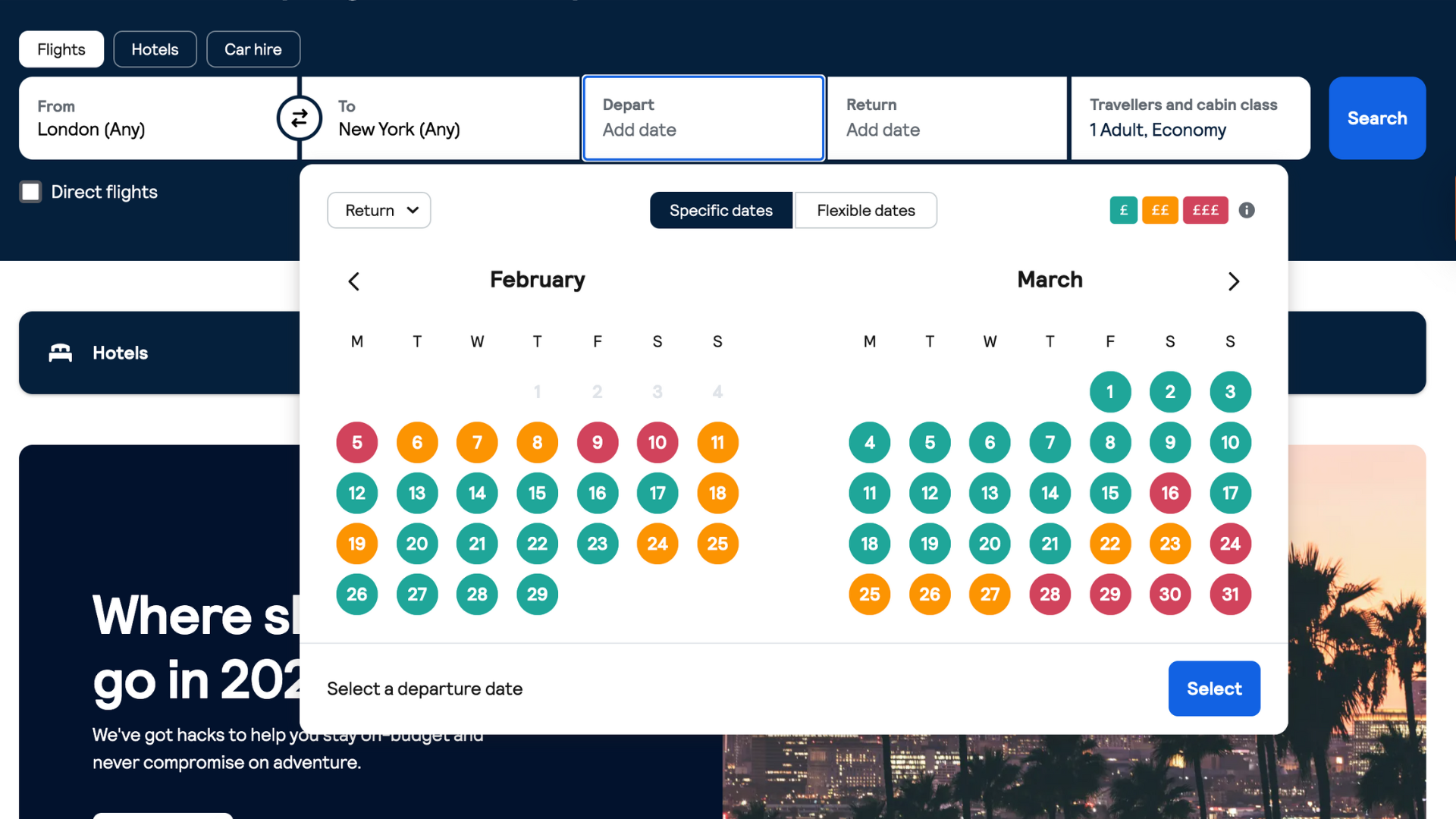Switch to Specific dates view
1456x819 pixels.
click(721, 210)
